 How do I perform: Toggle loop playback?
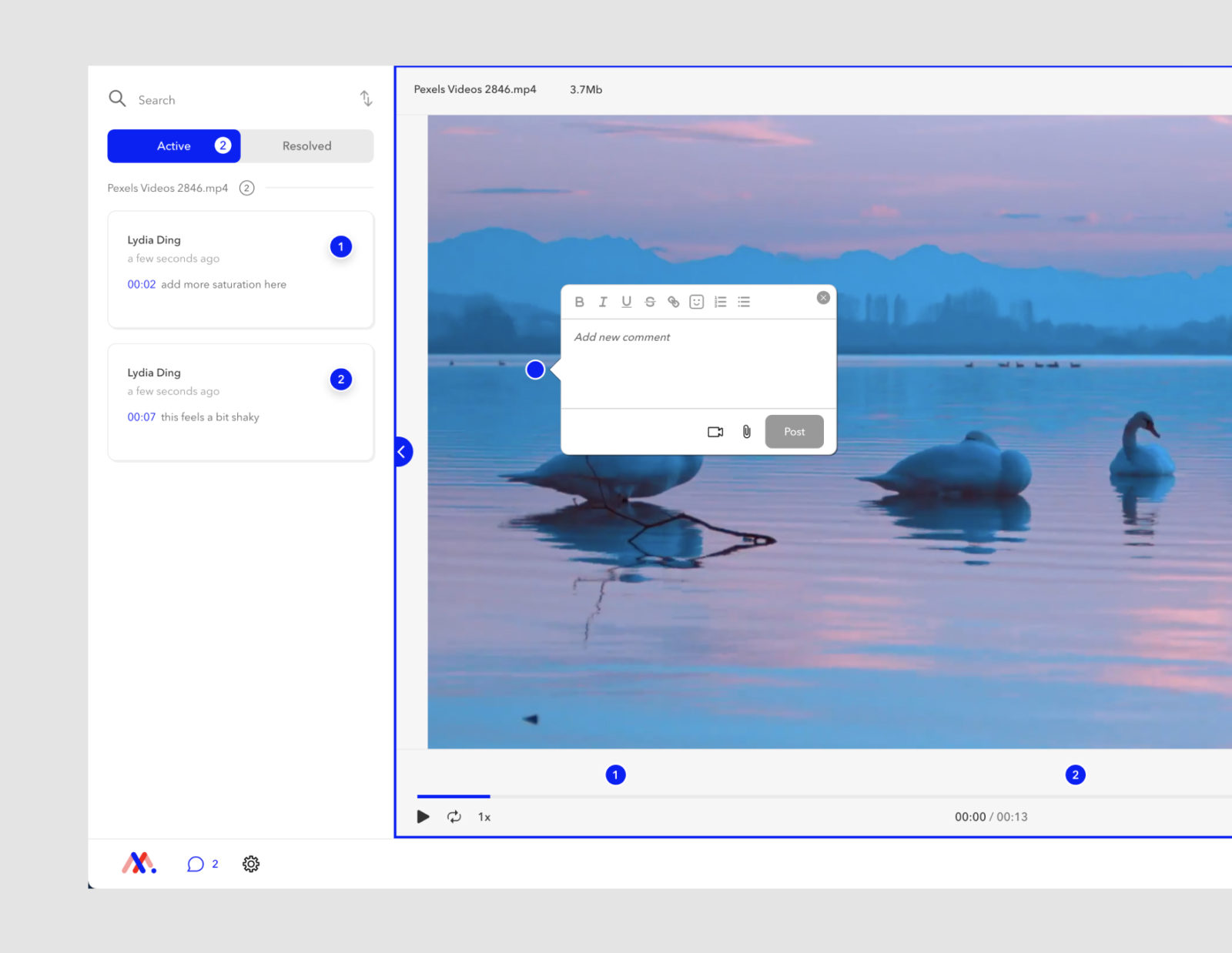pos(454,816)
